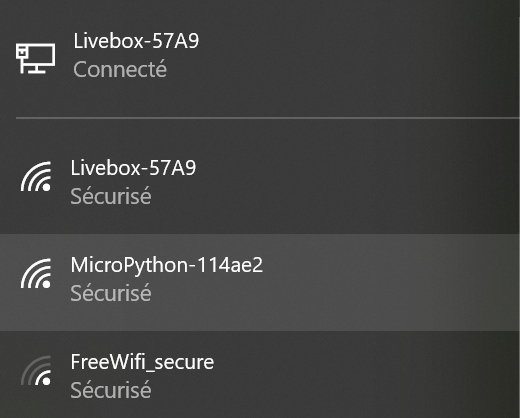This screenshot has height=418, width=520.
Task: Click empty area right of FreeWifi_secure
Action: pos(367,375)
